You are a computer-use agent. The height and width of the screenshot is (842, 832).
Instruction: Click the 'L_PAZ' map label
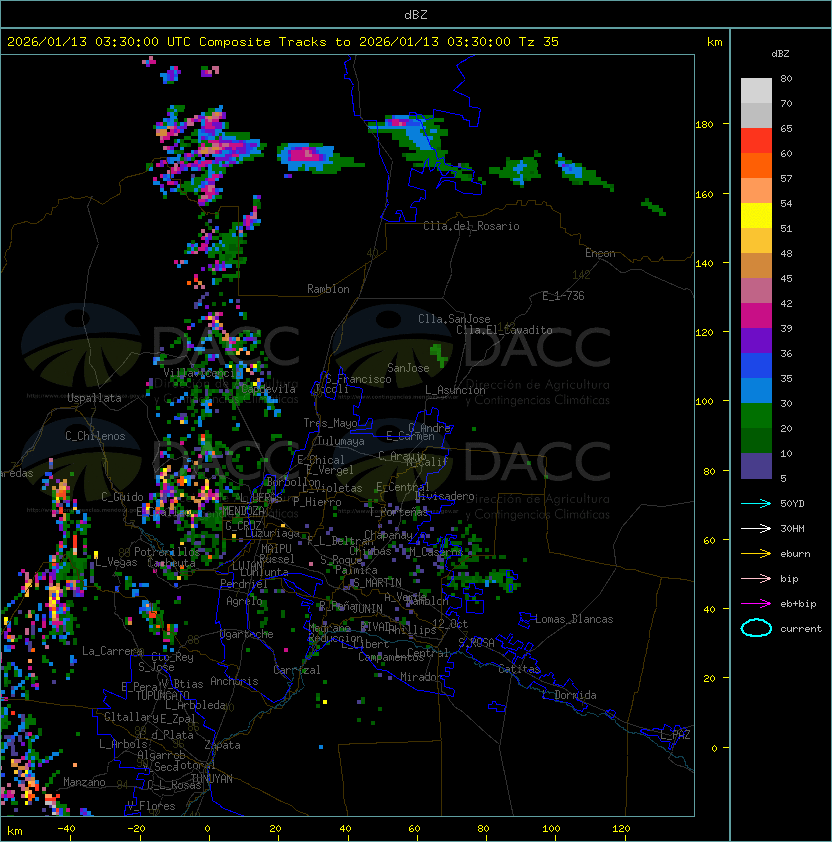[675, 735]
